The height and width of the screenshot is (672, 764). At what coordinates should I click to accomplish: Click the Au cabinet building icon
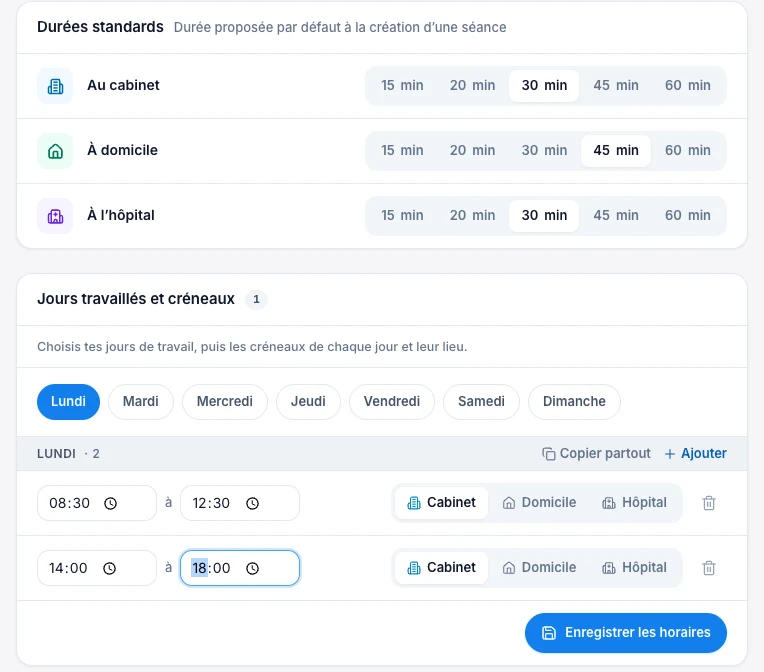[x=55, y=86]
